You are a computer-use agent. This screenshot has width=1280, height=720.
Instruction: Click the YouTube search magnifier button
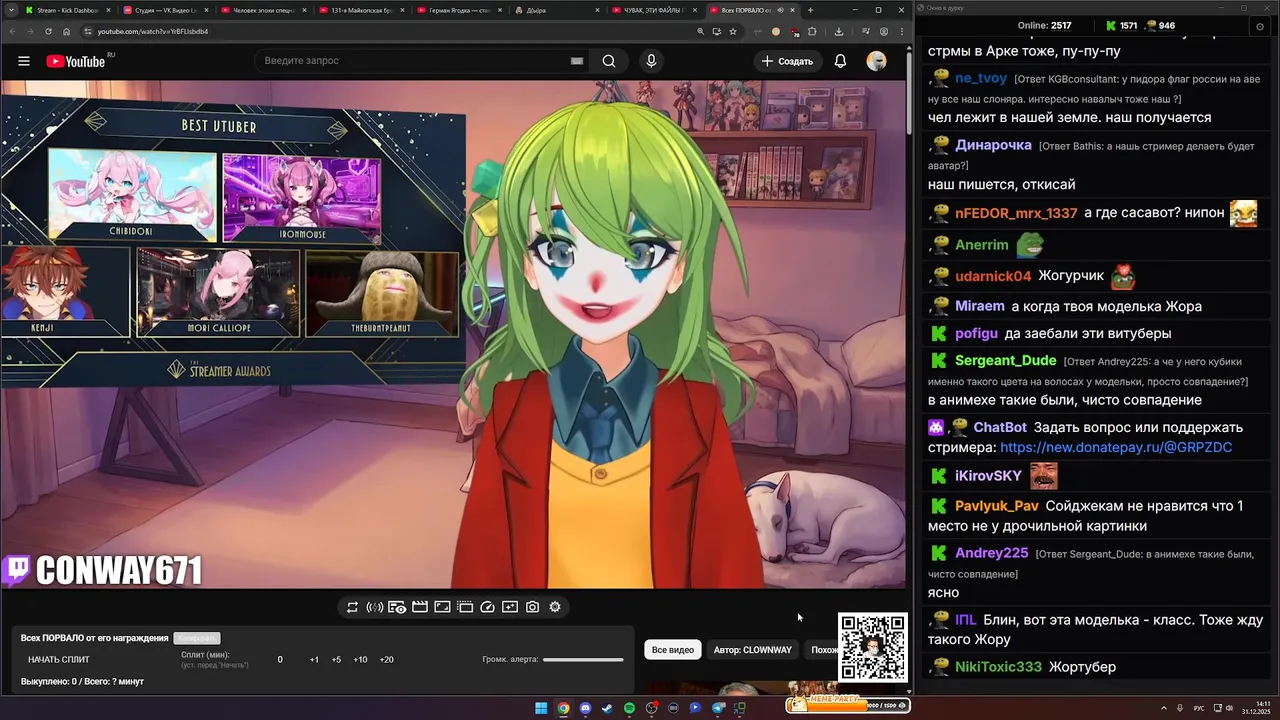pyautogui.click(x=609, y=61)
